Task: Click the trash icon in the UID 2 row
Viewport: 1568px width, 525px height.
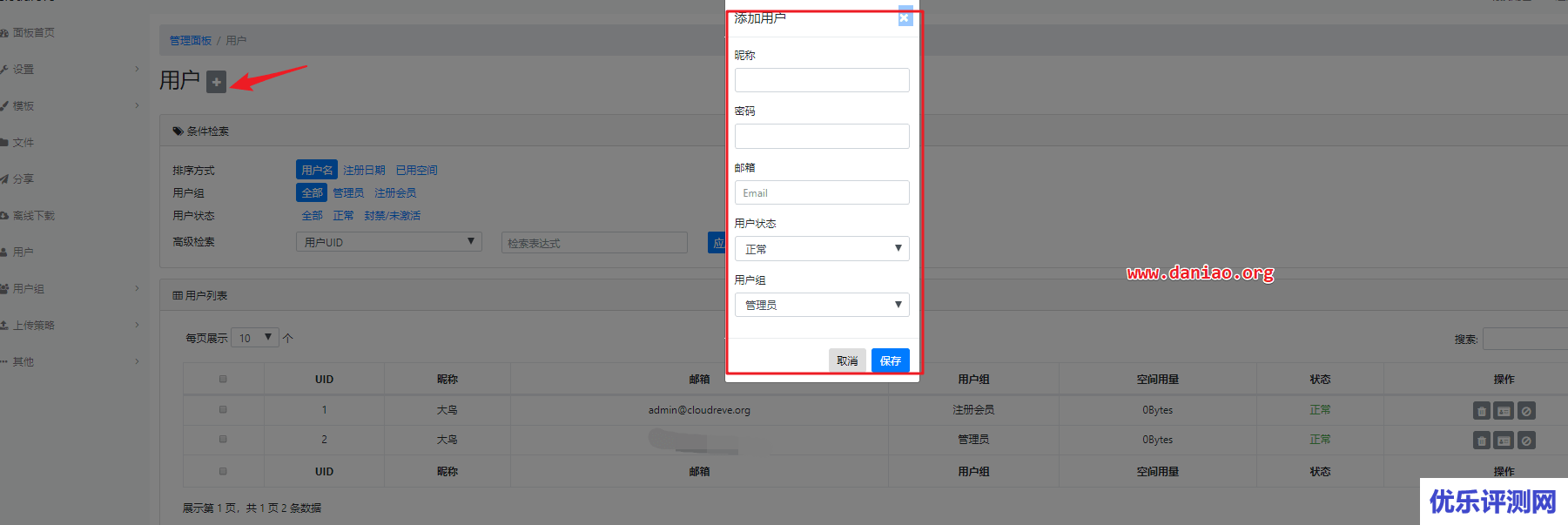Action: (x=1482, y=441)
